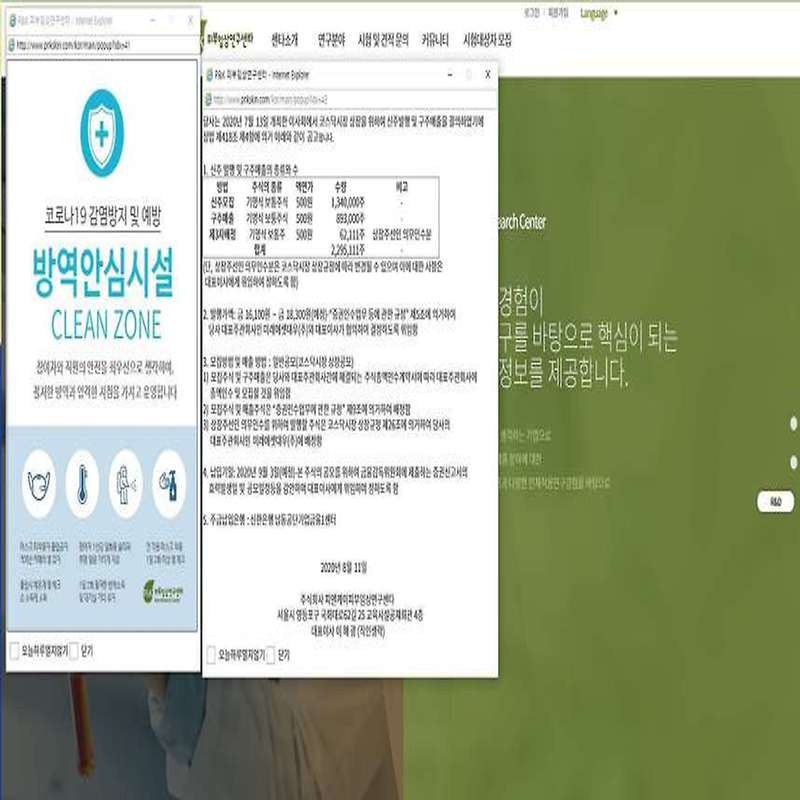Open the 센터소개 menu
This screenshot has width=800, height=800.
tap(284, 40)
